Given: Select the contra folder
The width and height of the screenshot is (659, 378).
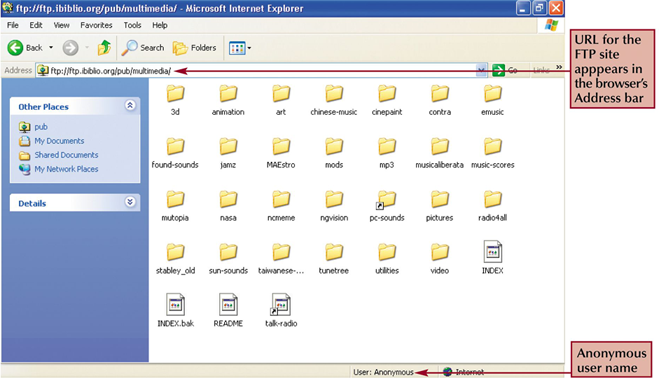Looking at the screenshot, I should 440,100.
